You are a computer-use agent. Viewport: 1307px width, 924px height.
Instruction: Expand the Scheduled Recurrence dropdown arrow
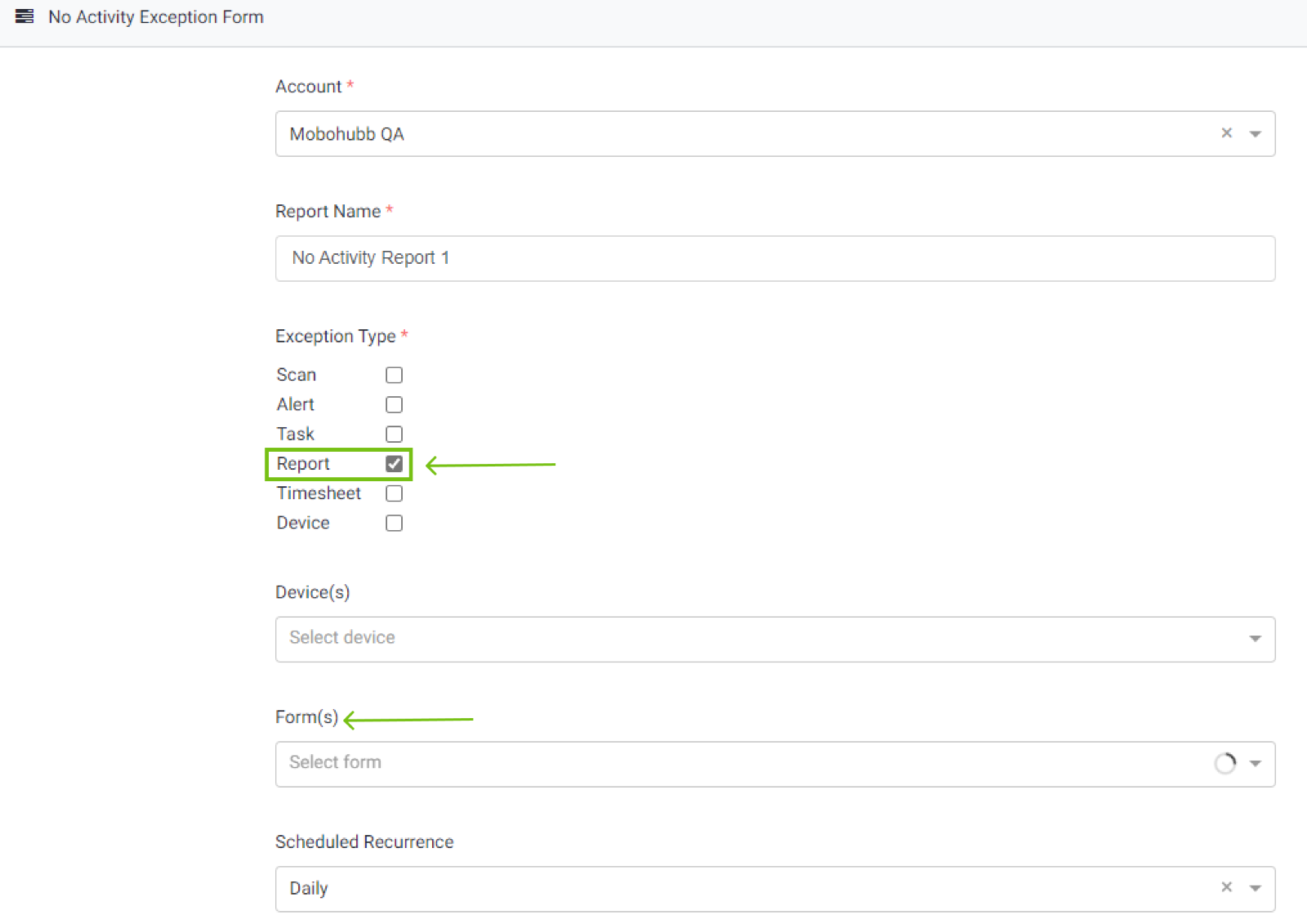(x=1256, y=888)
